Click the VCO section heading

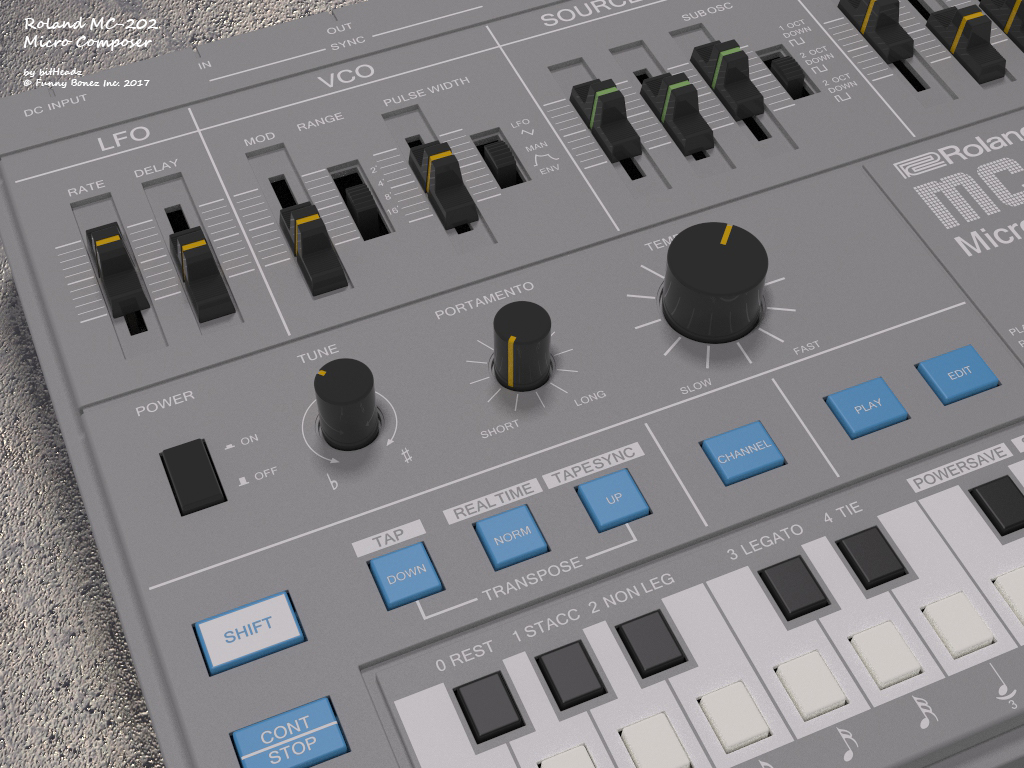pyautogui.click(x=346, y=76)
